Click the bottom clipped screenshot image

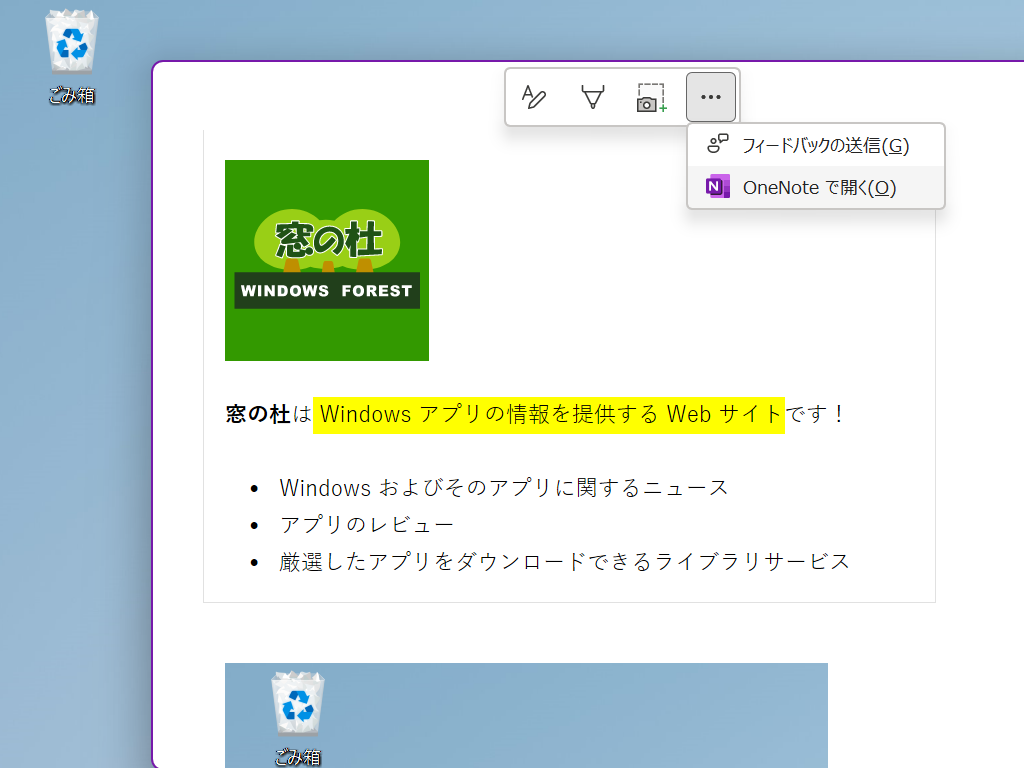(x=526, y=715)
